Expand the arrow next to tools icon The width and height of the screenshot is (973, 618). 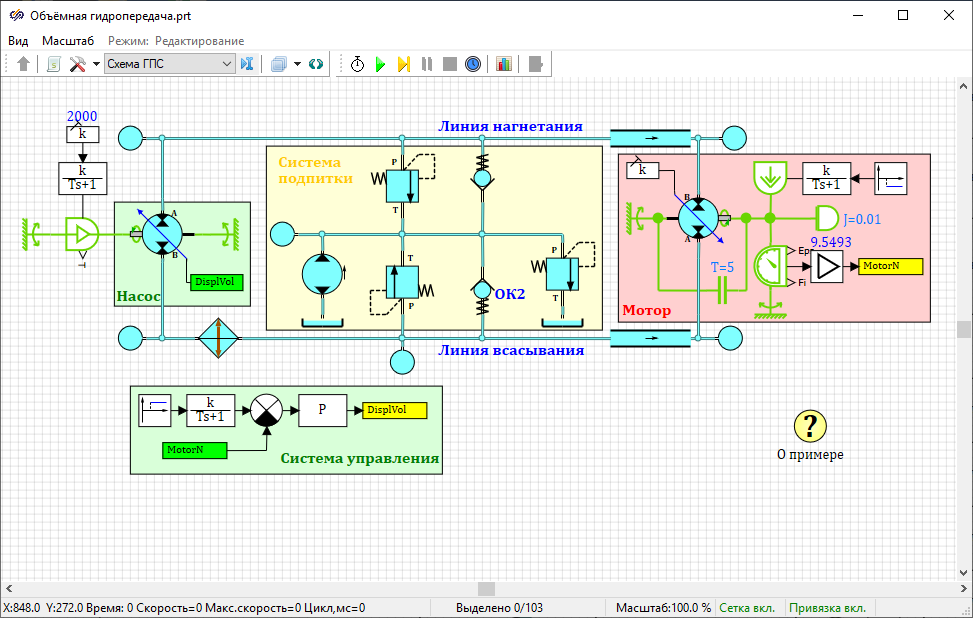96,64
